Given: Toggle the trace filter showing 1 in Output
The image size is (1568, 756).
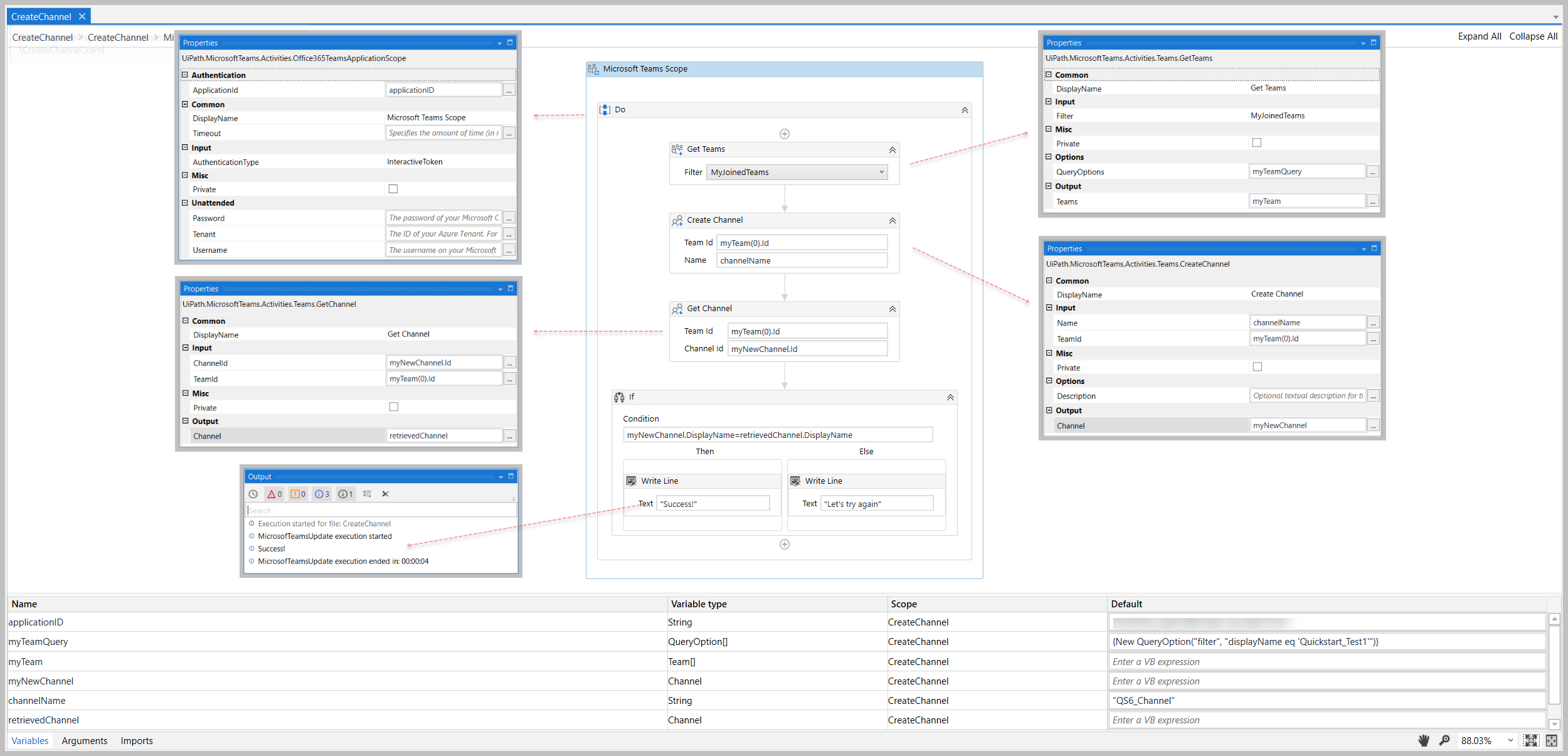Looking at the screenshot, I should pyautogui.click(x=346, y=494).
